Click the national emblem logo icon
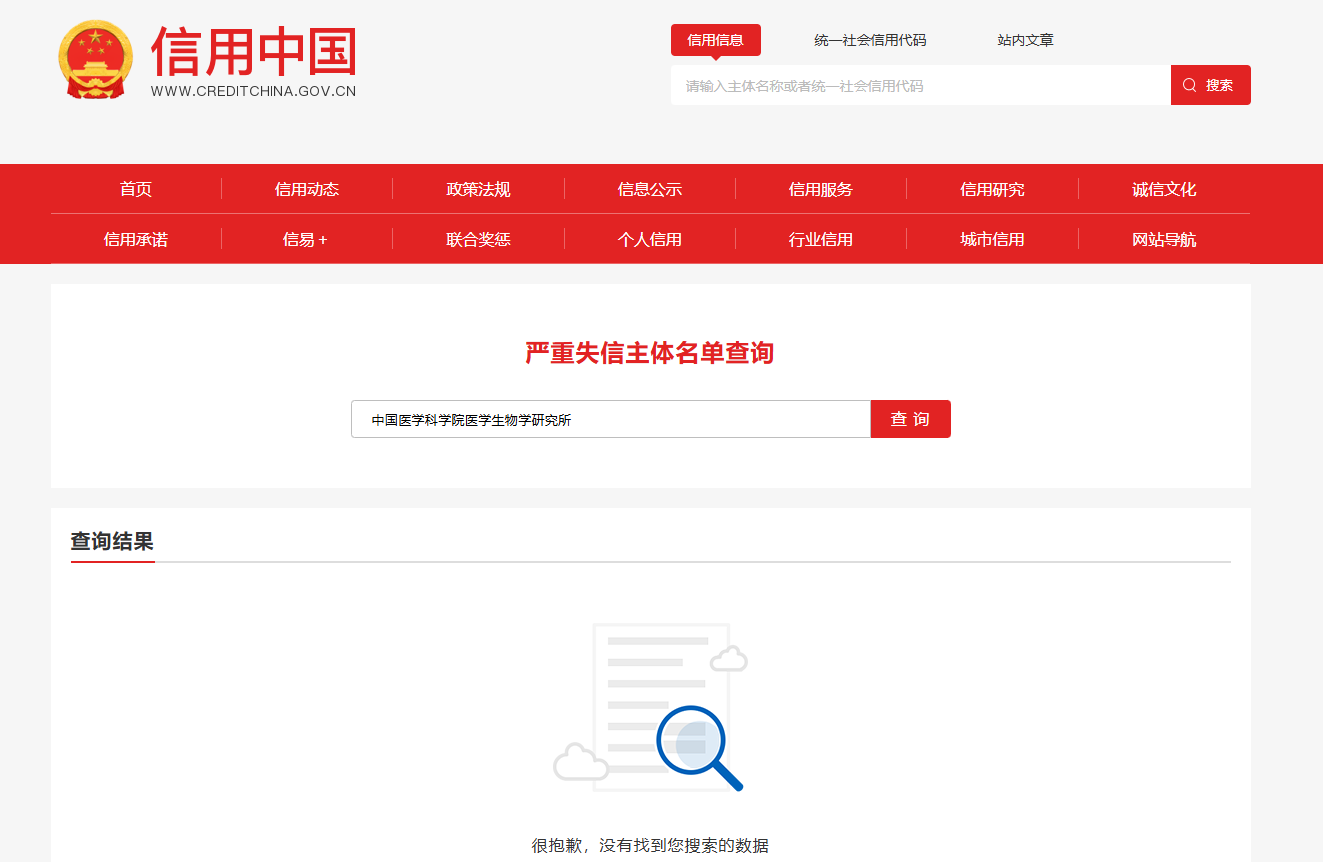Screen dimensions: 1323x862 [95, 60]
